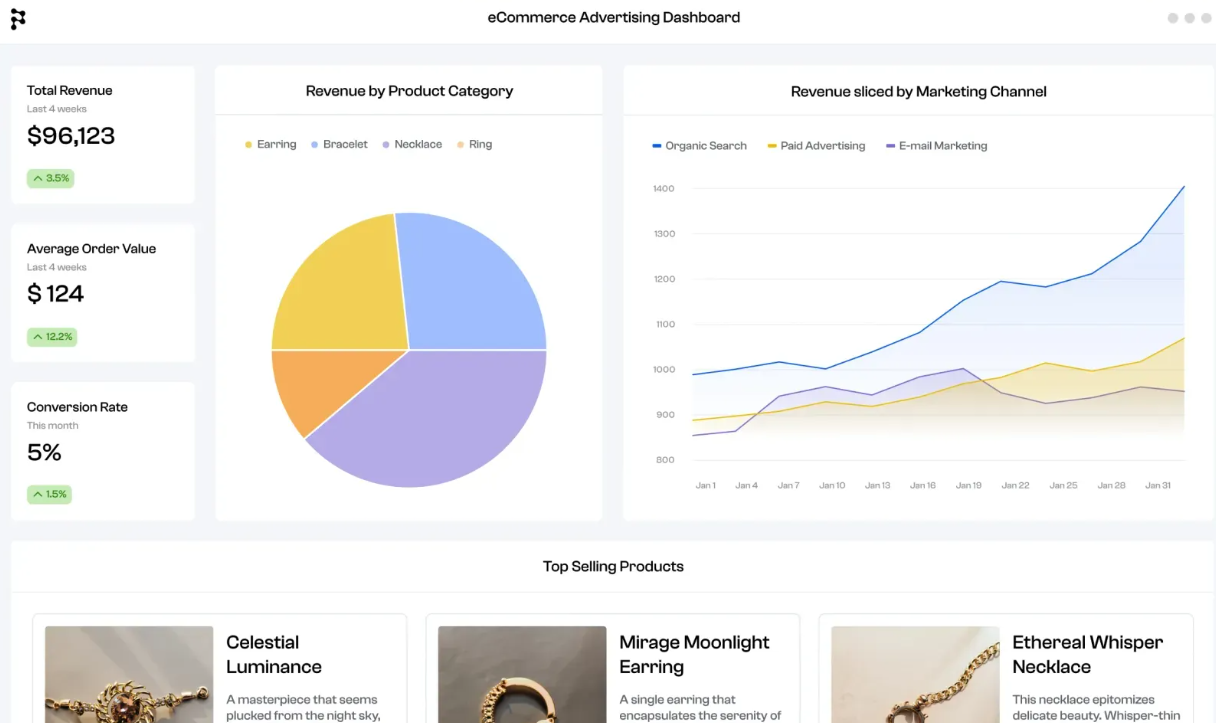Screen dimensions: 1216x723
Task: Click the app logo in top-left corner
Action: pos(18,19)
